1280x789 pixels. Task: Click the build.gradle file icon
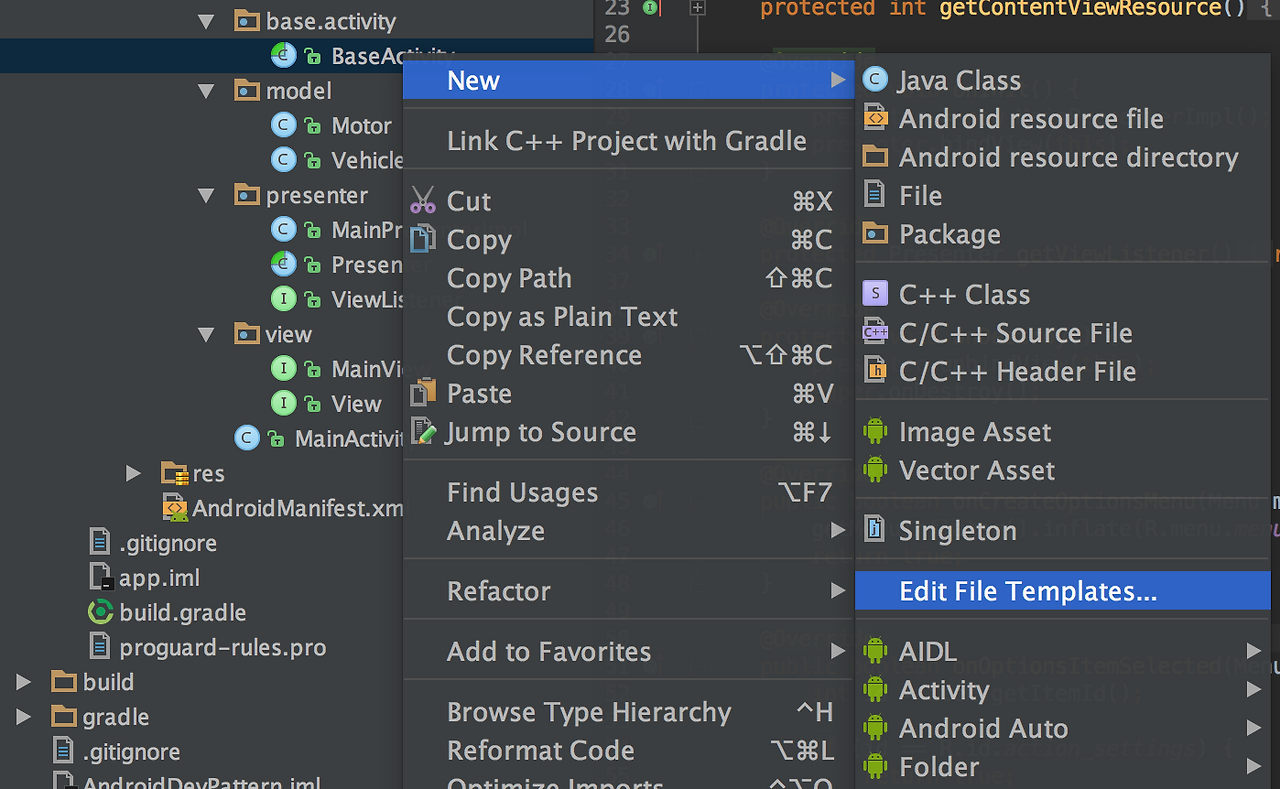point(100,612)
